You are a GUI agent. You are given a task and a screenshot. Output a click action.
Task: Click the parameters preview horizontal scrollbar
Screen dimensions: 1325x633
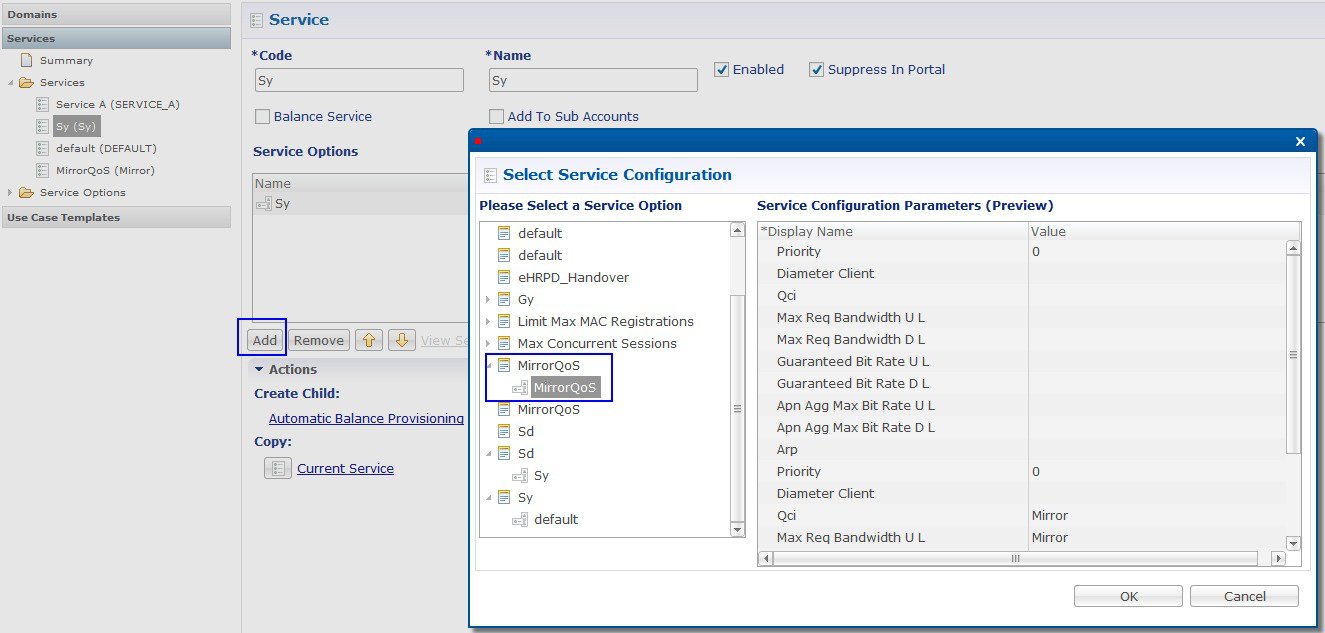1021,558
